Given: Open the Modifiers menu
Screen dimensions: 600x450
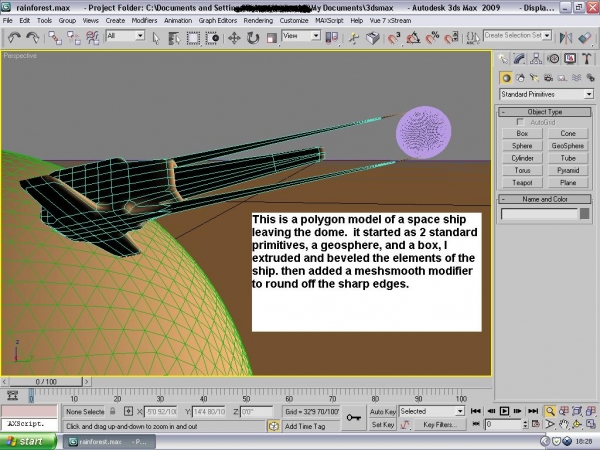Looking at the screenshot, I should point(144,21).
